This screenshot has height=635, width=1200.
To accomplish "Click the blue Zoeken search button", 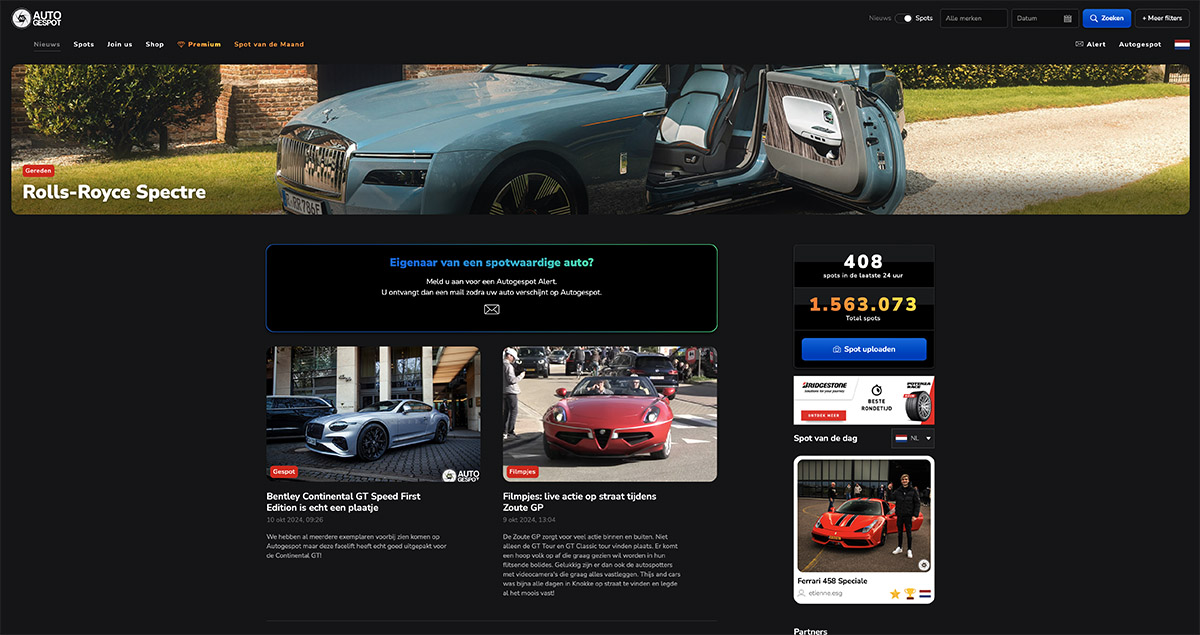I will [x=1106, y=18].
